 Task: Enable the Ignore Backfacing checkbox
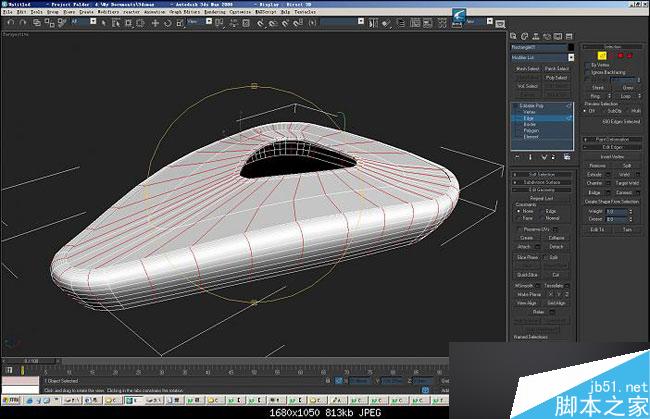pyautogui.click(x=587, y=72)
